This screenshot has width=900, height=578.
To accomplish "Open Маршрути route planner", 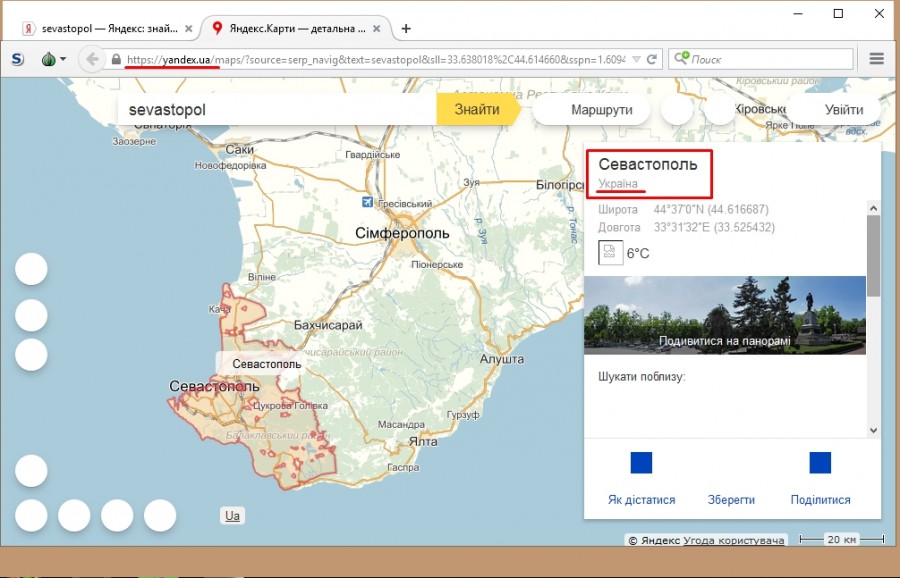I will click(592, 109).
